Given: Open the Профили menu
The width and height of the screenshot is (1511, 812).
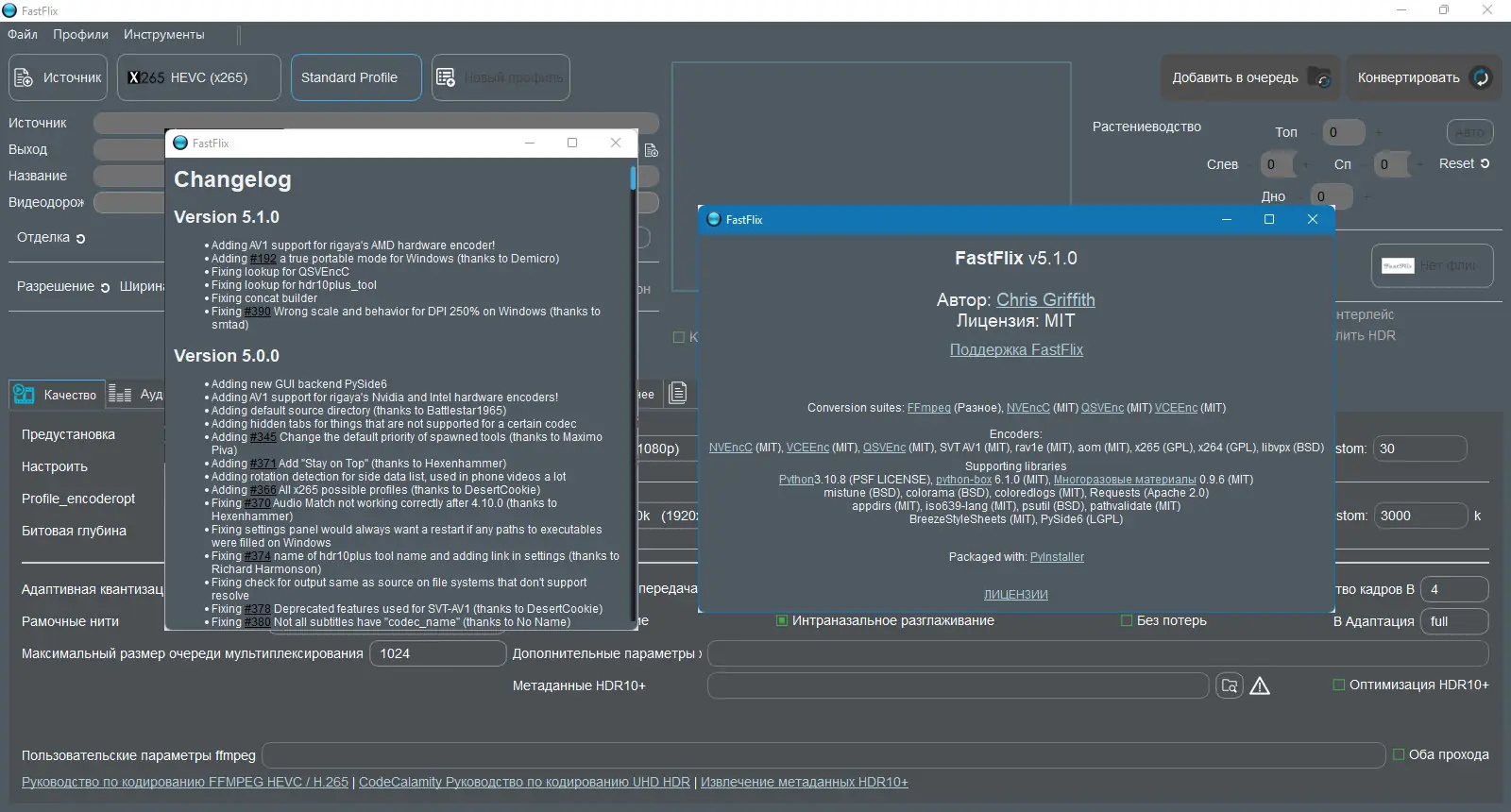Looking at the screenshot, I should coord(80,34).
